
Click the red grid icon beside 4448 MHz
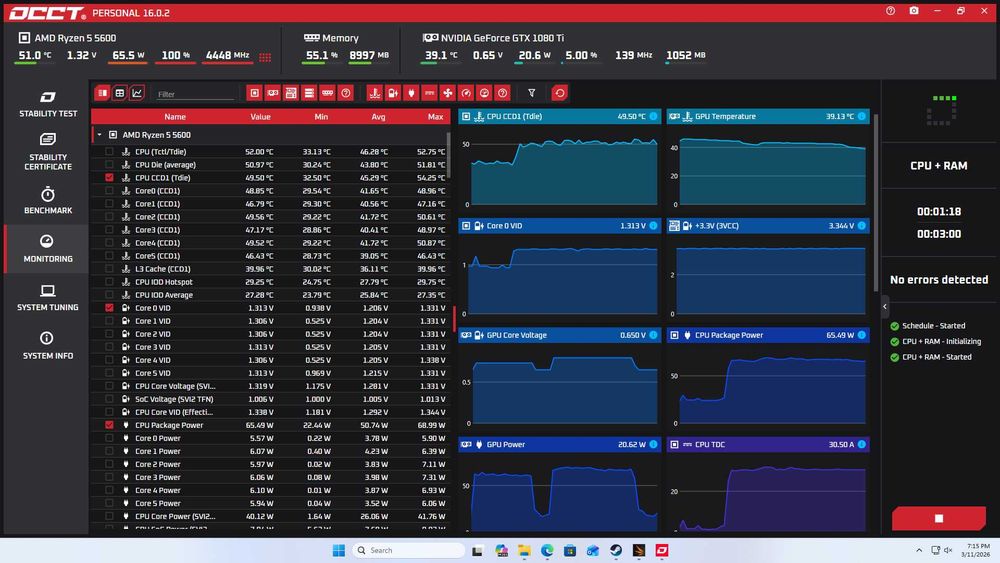[x=265, y=57]
